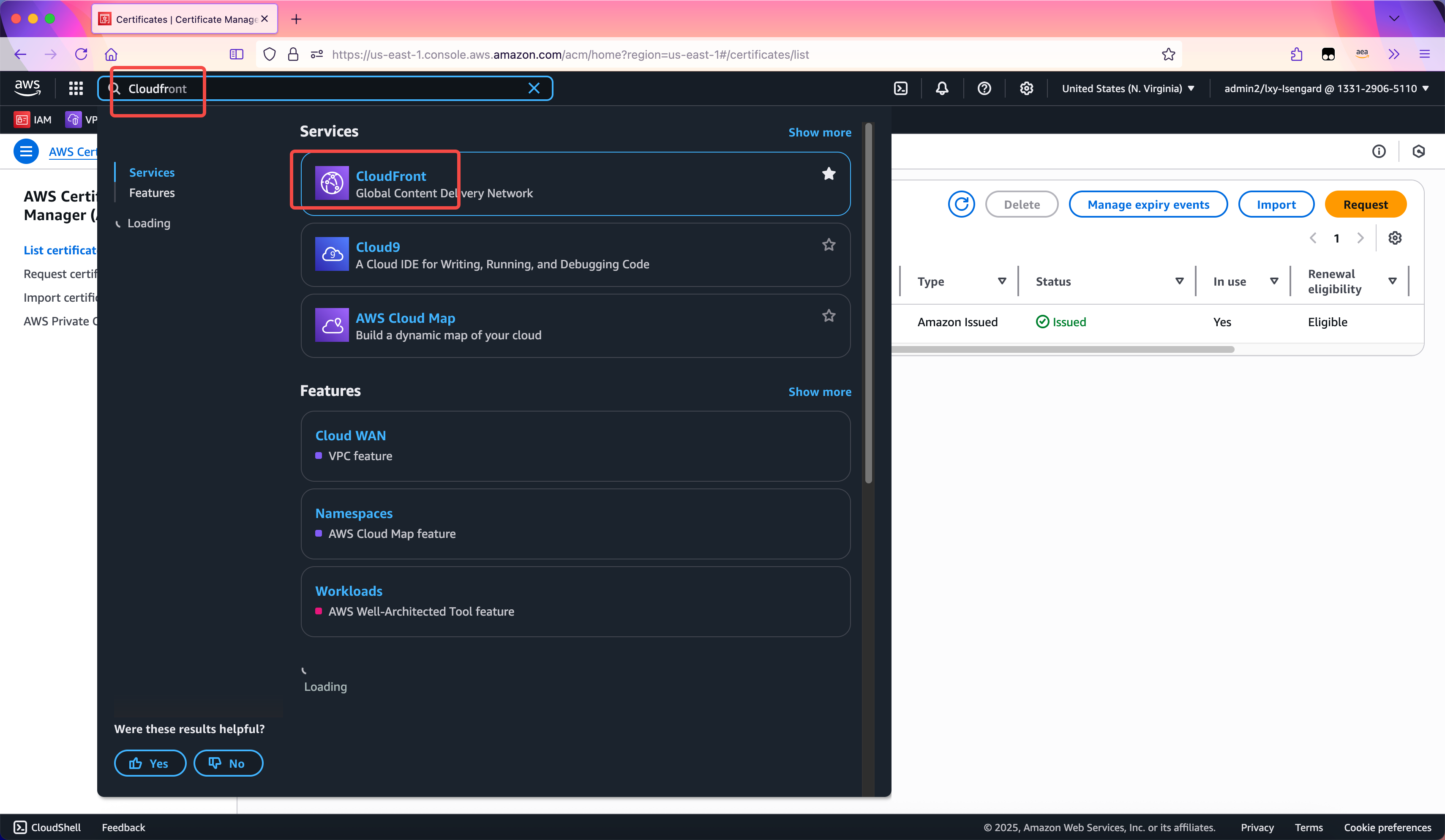Click the Delete button
The image size is (1445, 840).
coord(1021,205)
